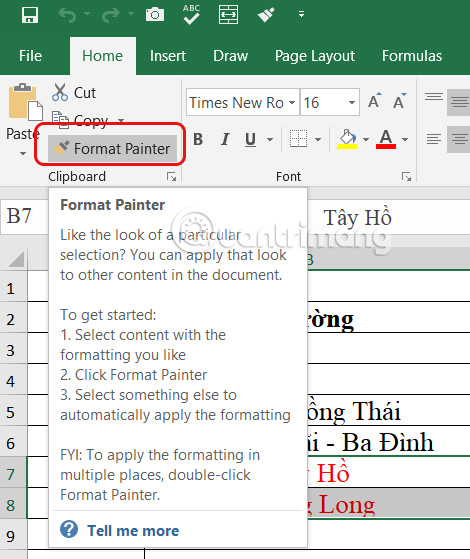Click Top Align icon
The width and height of the screenshot is (470, 559).
434,97
